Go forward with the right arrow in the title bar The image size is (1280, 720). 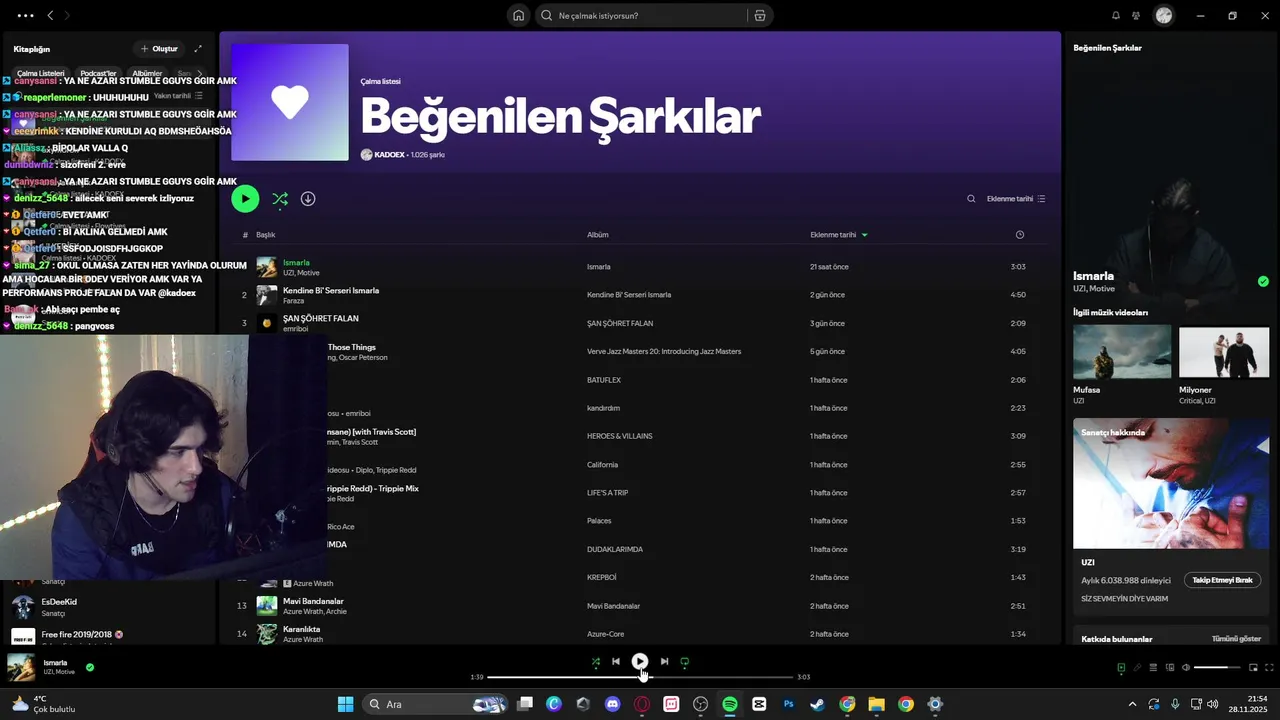coord(67,16)
